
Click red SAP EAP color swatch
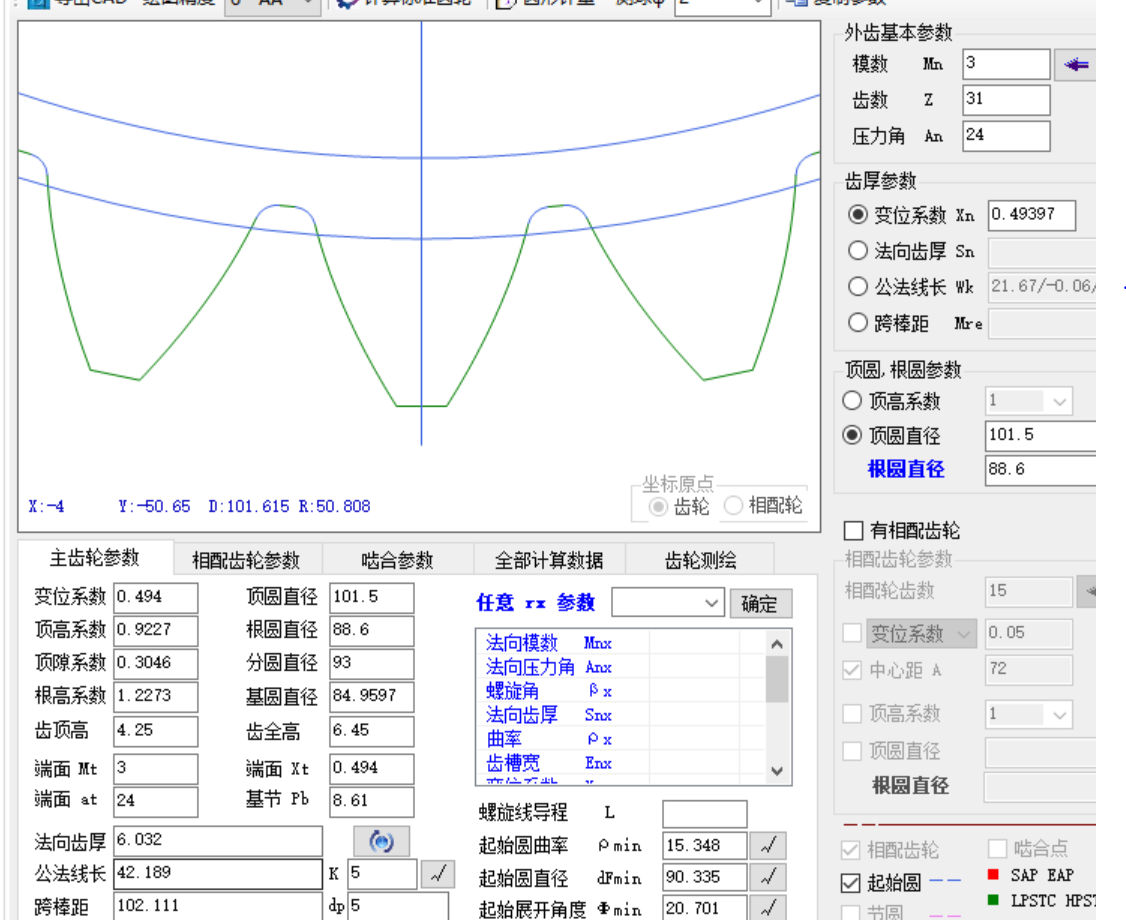point(993,874)
